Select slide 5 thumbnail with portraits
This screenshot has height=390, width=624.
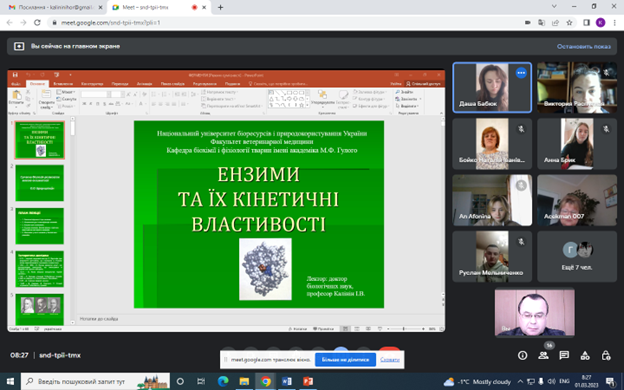pyautogui.click(x=39, y=309)
